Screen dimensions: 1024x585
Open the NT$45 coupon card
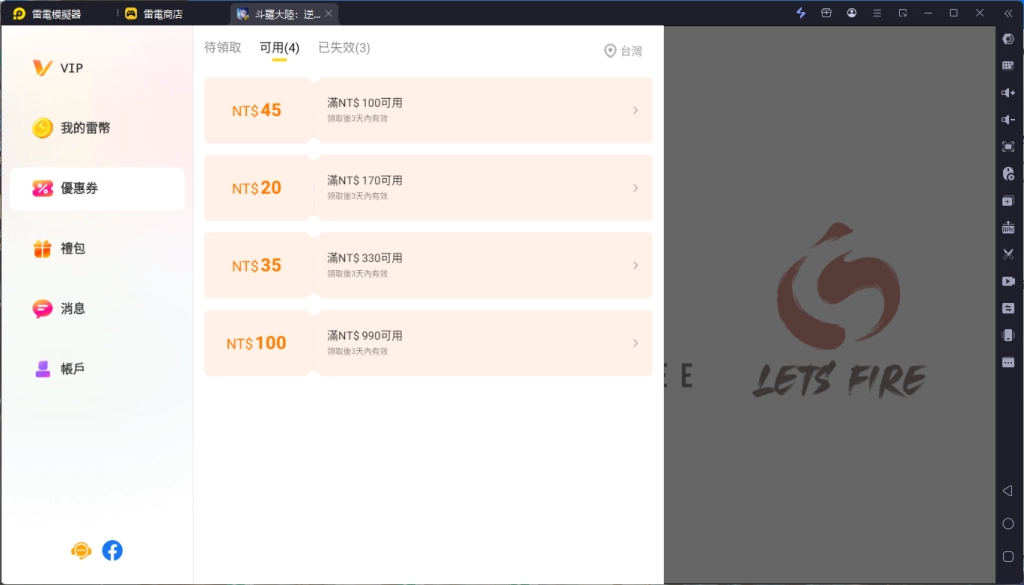click(428, 110)
